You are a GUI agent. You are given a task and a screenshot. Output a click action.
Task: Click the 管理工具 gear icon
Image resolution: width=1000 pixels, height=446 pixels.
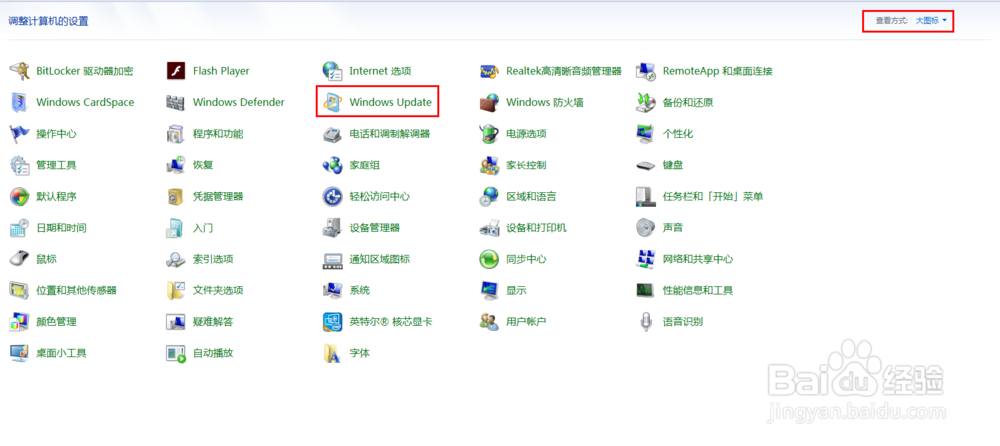click(x=20, y=165)
